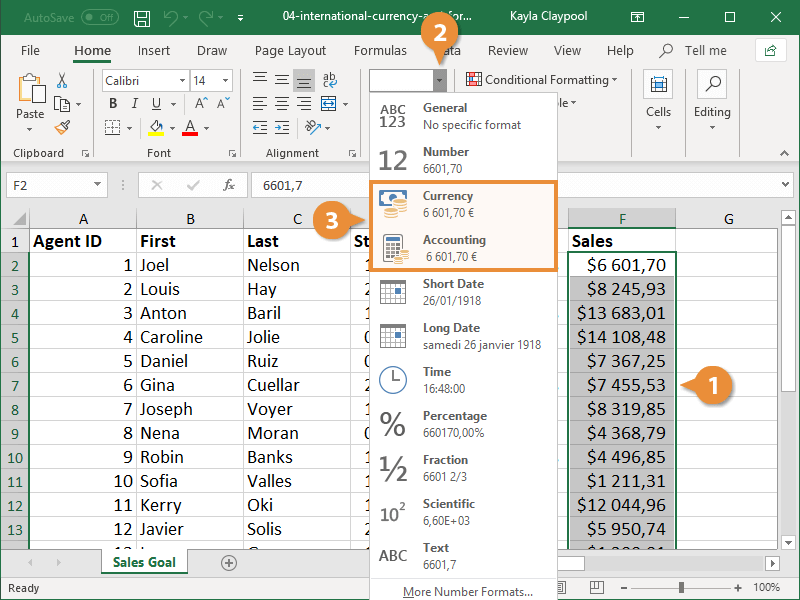The height and width of the screenshot is (600, 800).
Task: Switch to the Formulas tab
Action: click(380, 51)
